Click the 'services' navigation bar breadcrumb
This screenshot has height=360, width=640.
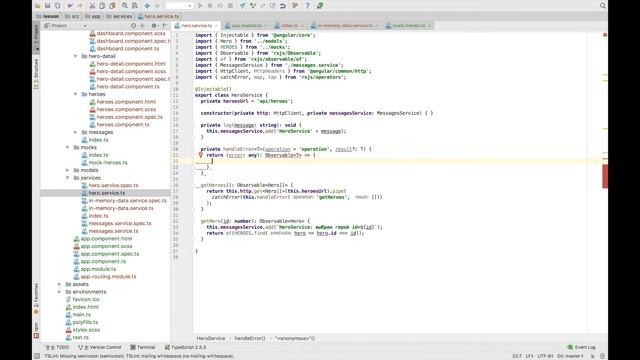(119, 16)
